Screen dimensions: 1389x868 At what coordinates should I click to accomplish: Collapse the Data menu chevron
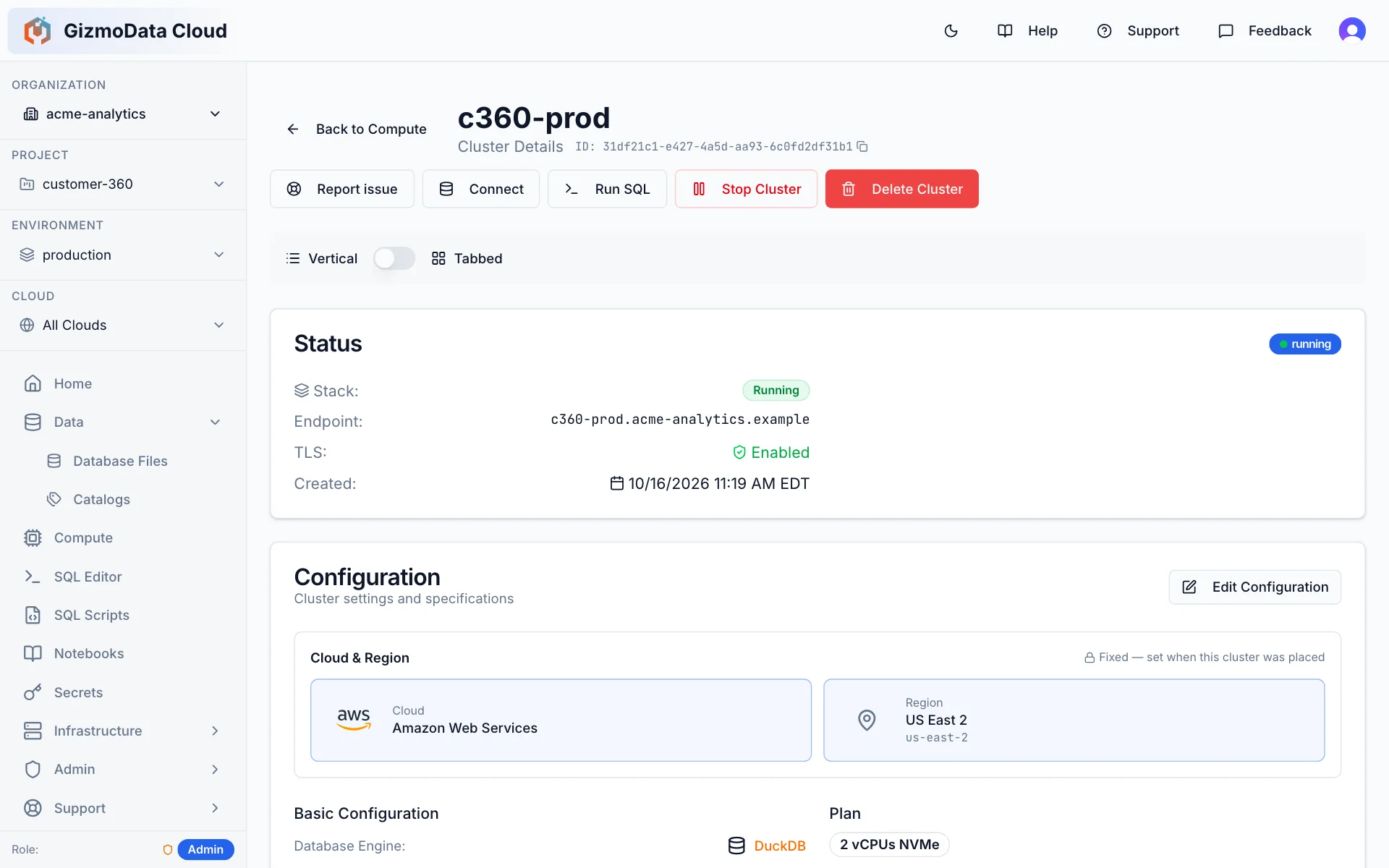coord(215,422)
